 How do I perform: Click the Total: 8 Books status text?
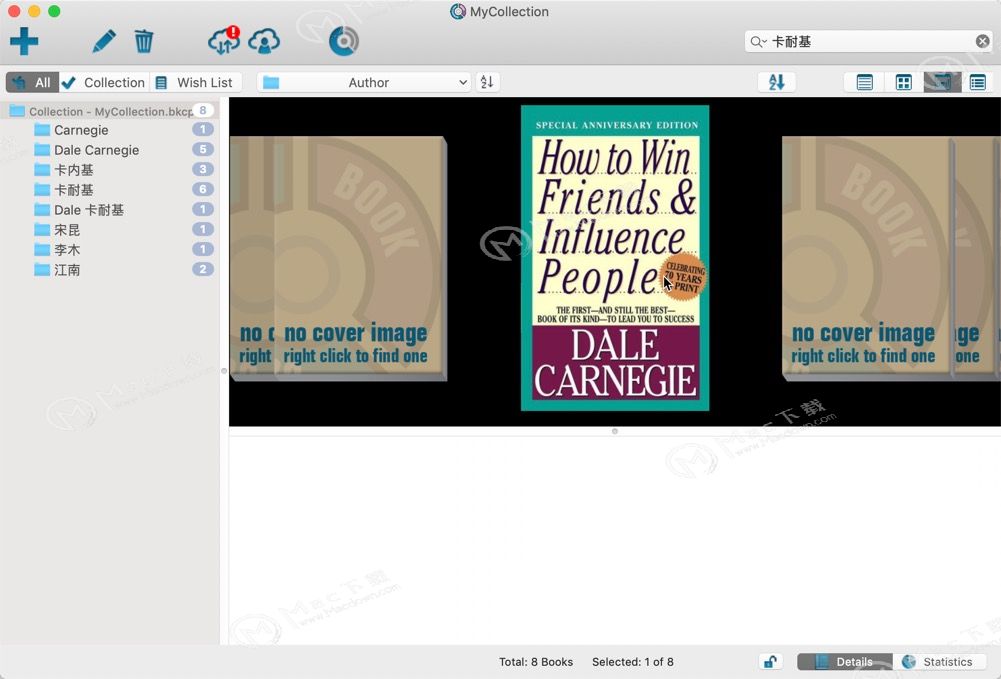tap(536, 662)
